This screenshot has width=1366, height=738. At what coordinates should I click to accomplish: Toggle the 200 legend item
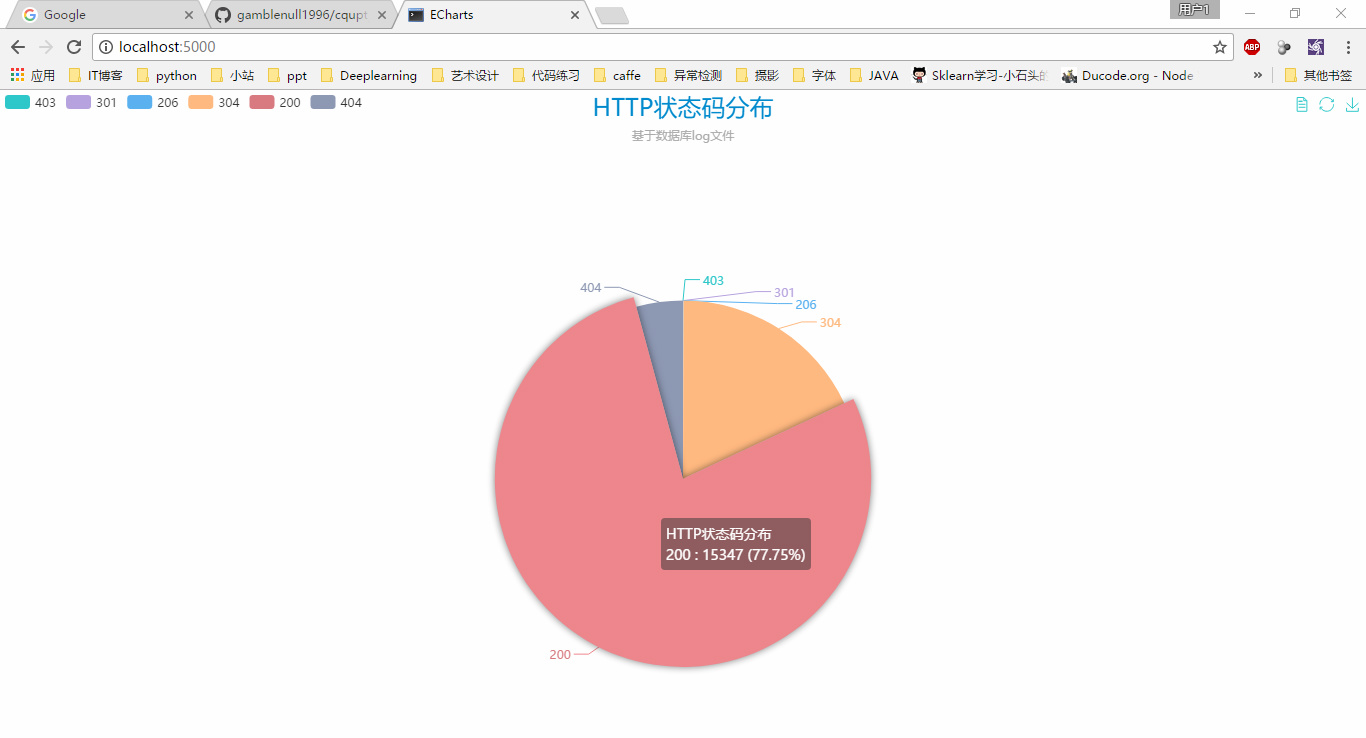275,102
